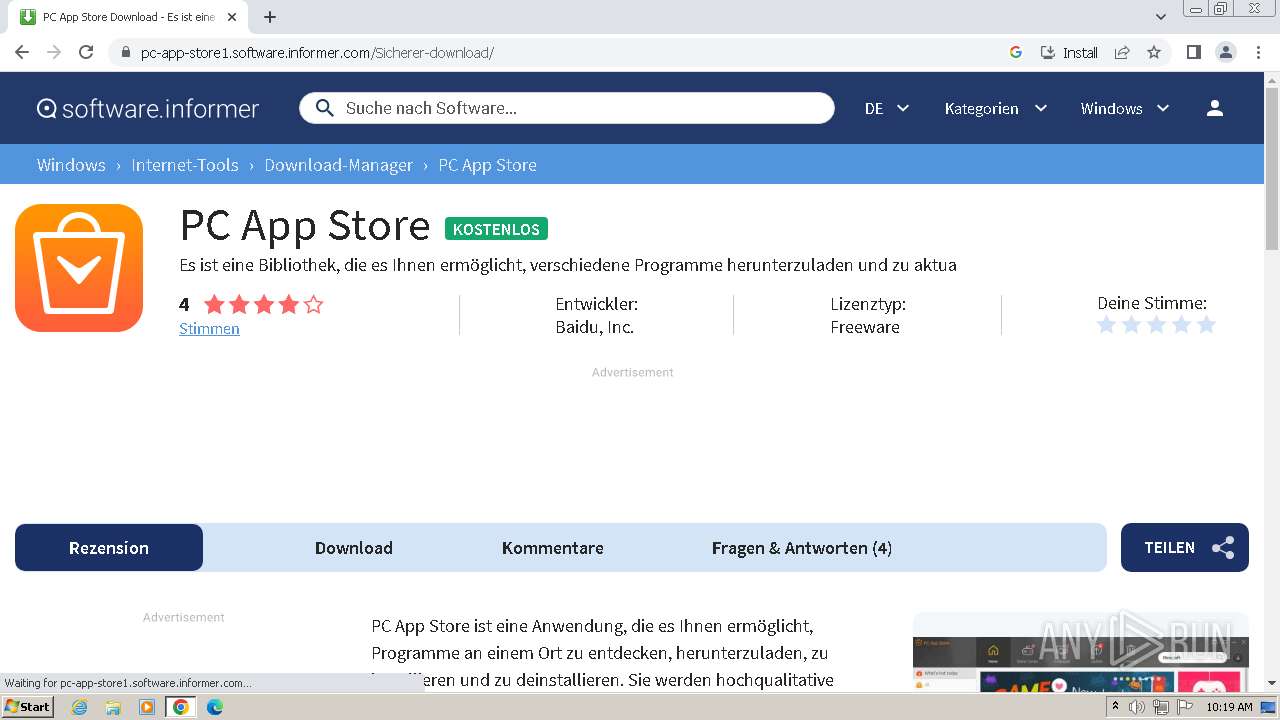Select the Rezension tab
1280x720 pixels.
[109, 547]
